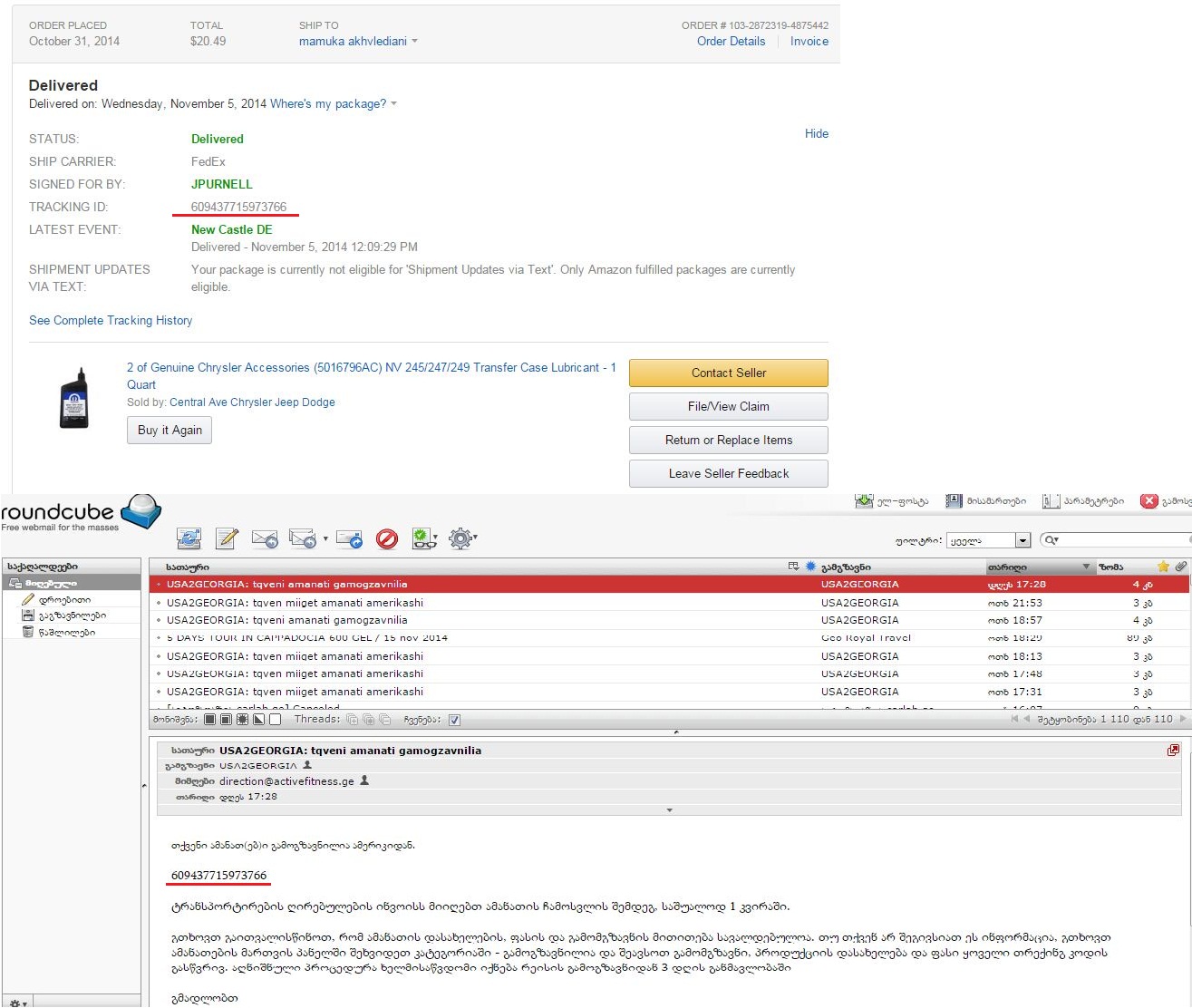Click the Hide link for tracking details
The image size is (1192, 1008).
click(x=817, y=133)
